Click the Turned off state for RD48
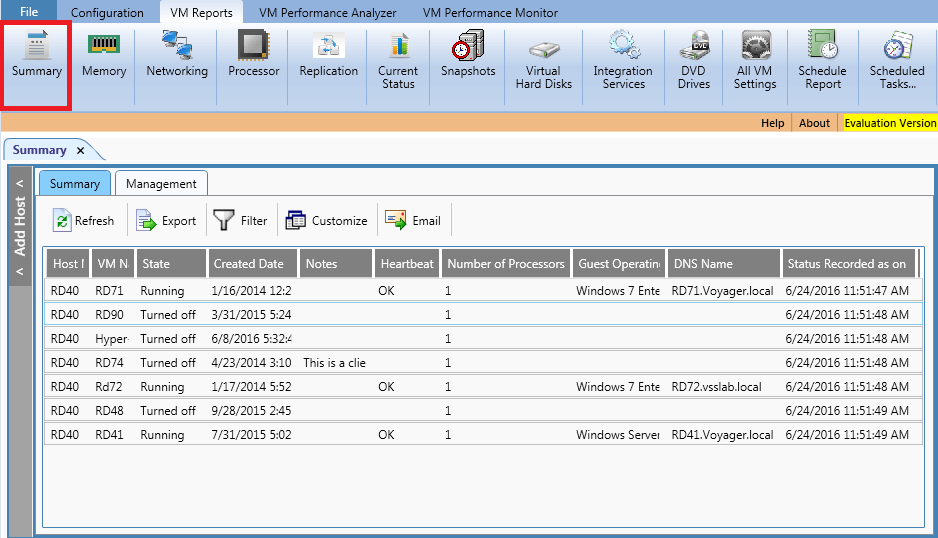 tap(168, 411)
